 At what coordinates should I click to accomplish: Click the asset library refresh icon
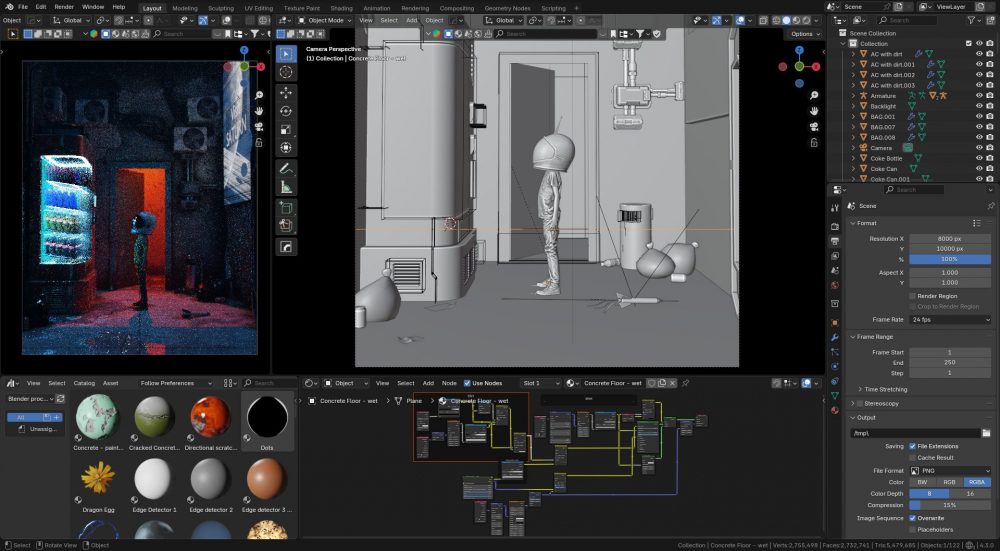(x=61, y=399)
